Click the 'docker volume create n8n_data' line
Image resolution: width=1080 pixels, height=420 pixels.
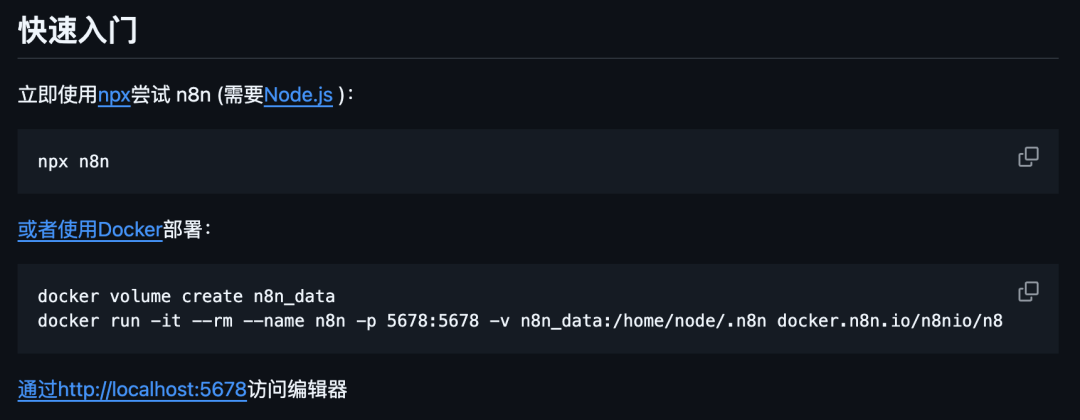186,297
